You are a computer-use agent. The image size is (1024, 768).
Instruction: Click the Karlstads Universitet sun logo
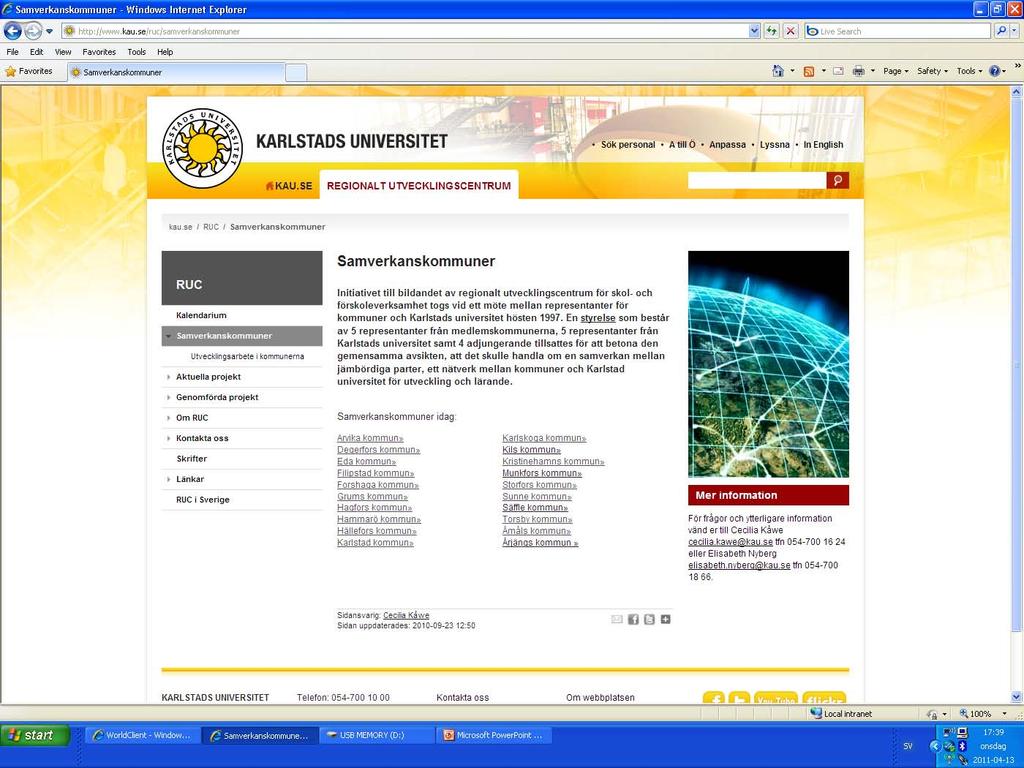[202, 148]
